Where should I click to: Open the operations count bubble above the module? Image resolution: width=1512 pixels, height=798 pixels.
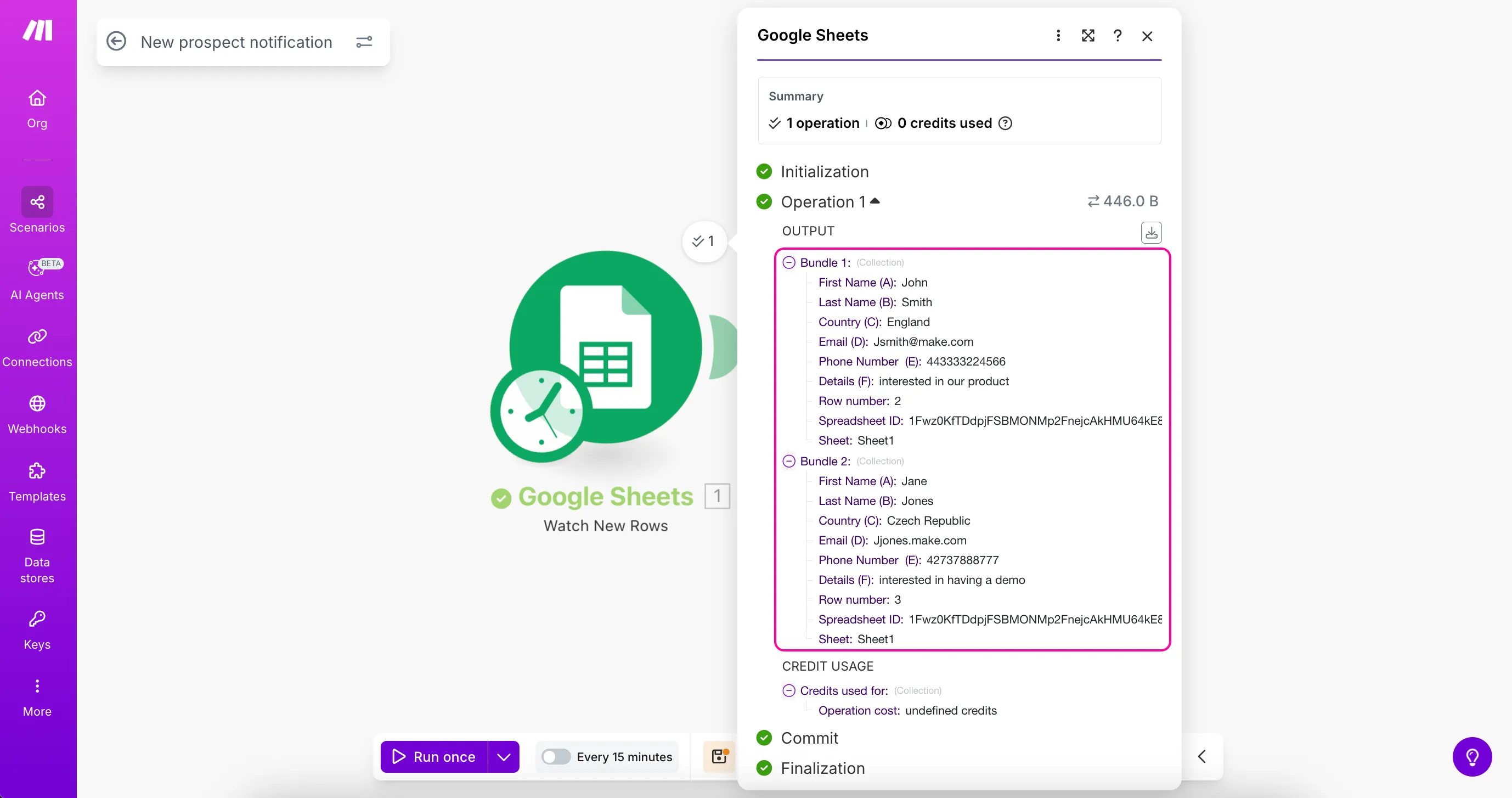(704, 241)
